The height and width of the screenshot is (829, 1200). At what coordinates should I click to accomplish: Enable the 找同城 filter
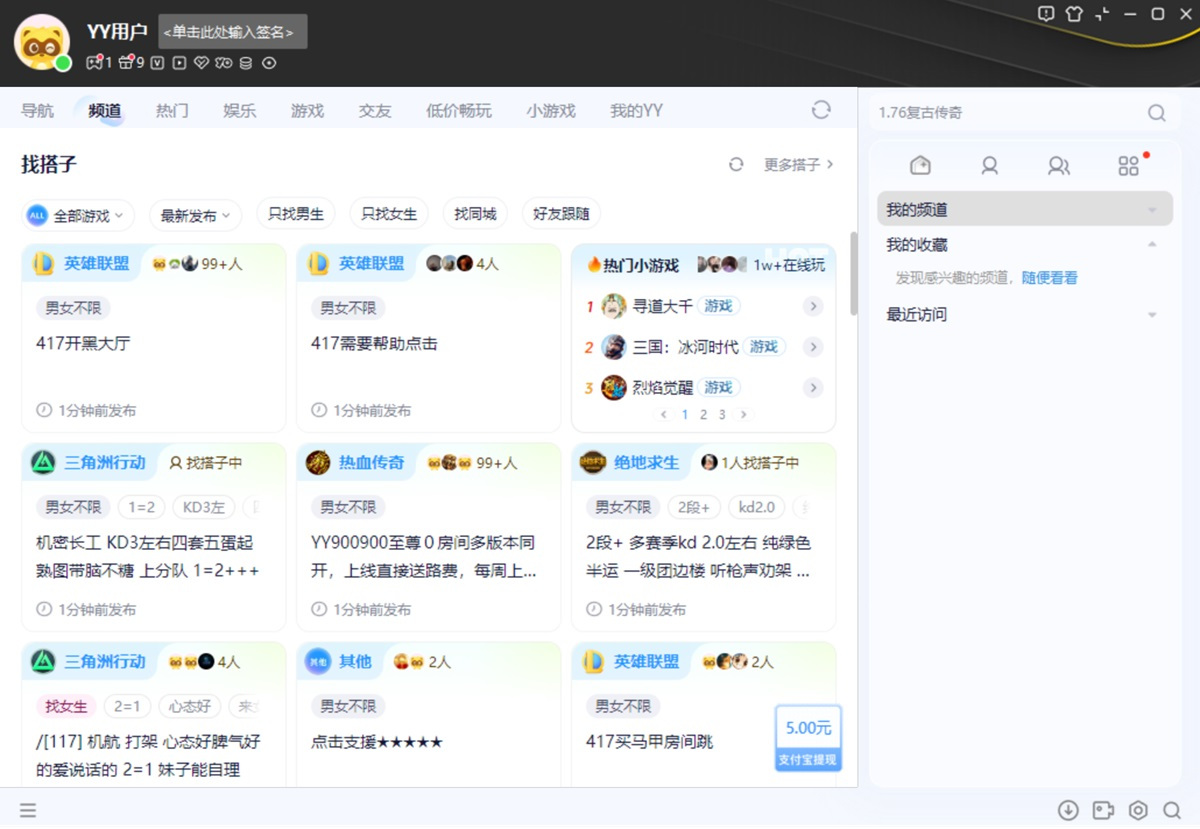475,214
